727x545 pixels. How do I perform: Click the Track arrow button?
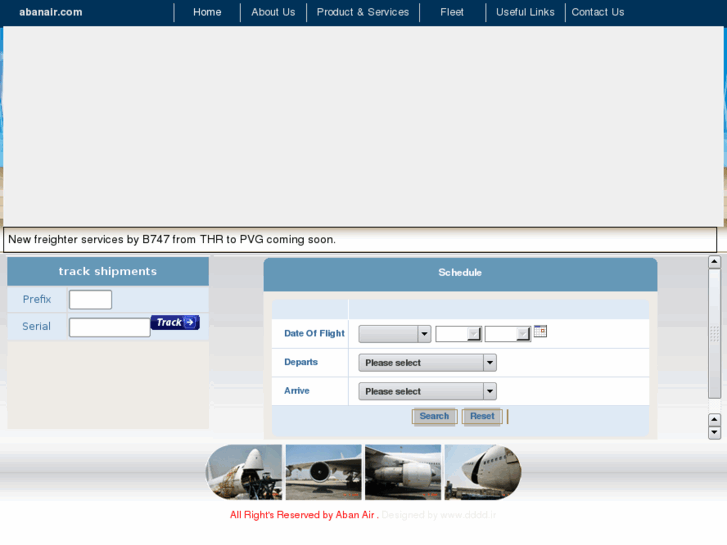tap(175, 322)
